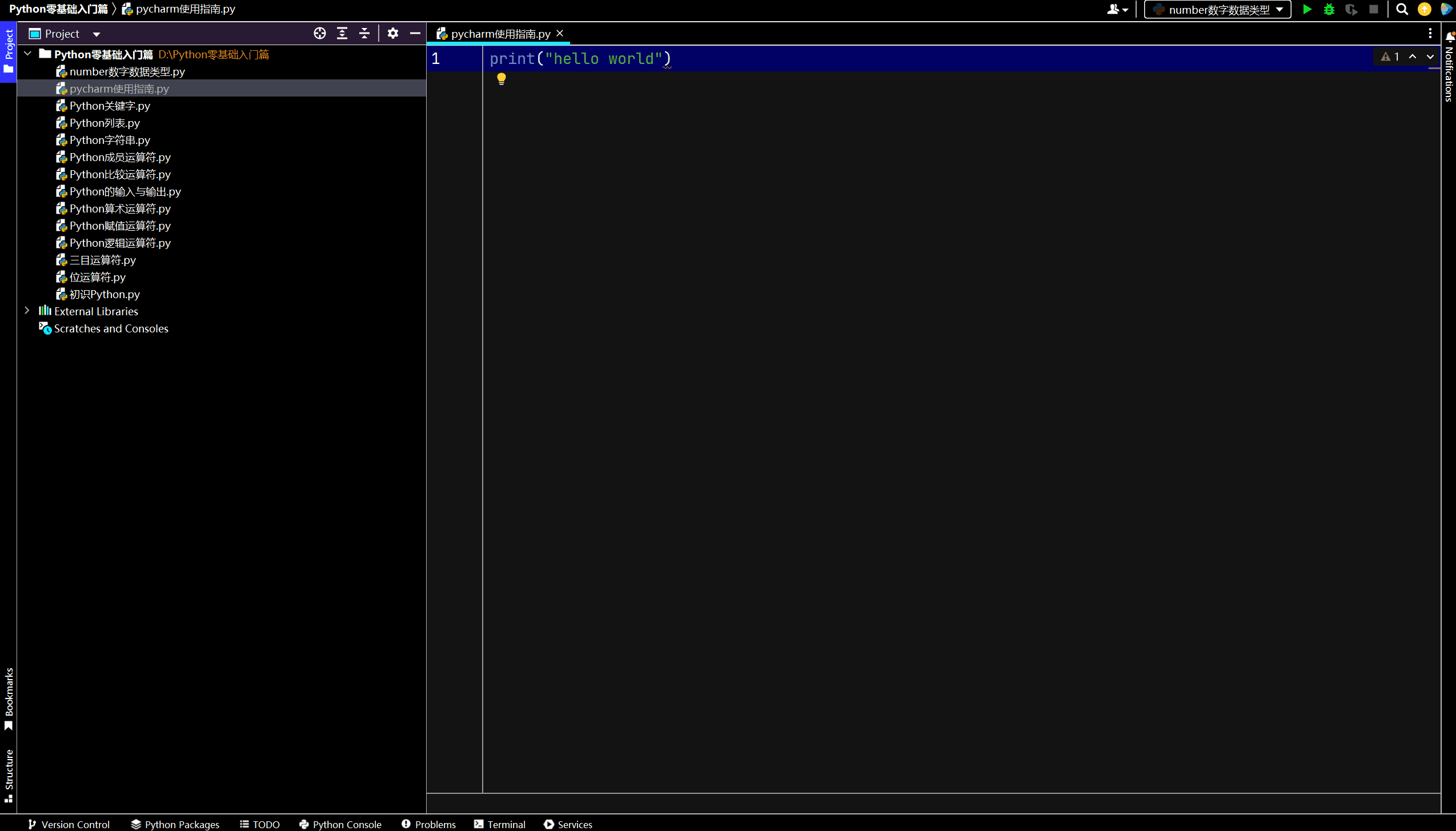Viewport: 1456px width, 831px height.
Task: Expand the External Libraries tree node
Action: (x=27, y=311)
